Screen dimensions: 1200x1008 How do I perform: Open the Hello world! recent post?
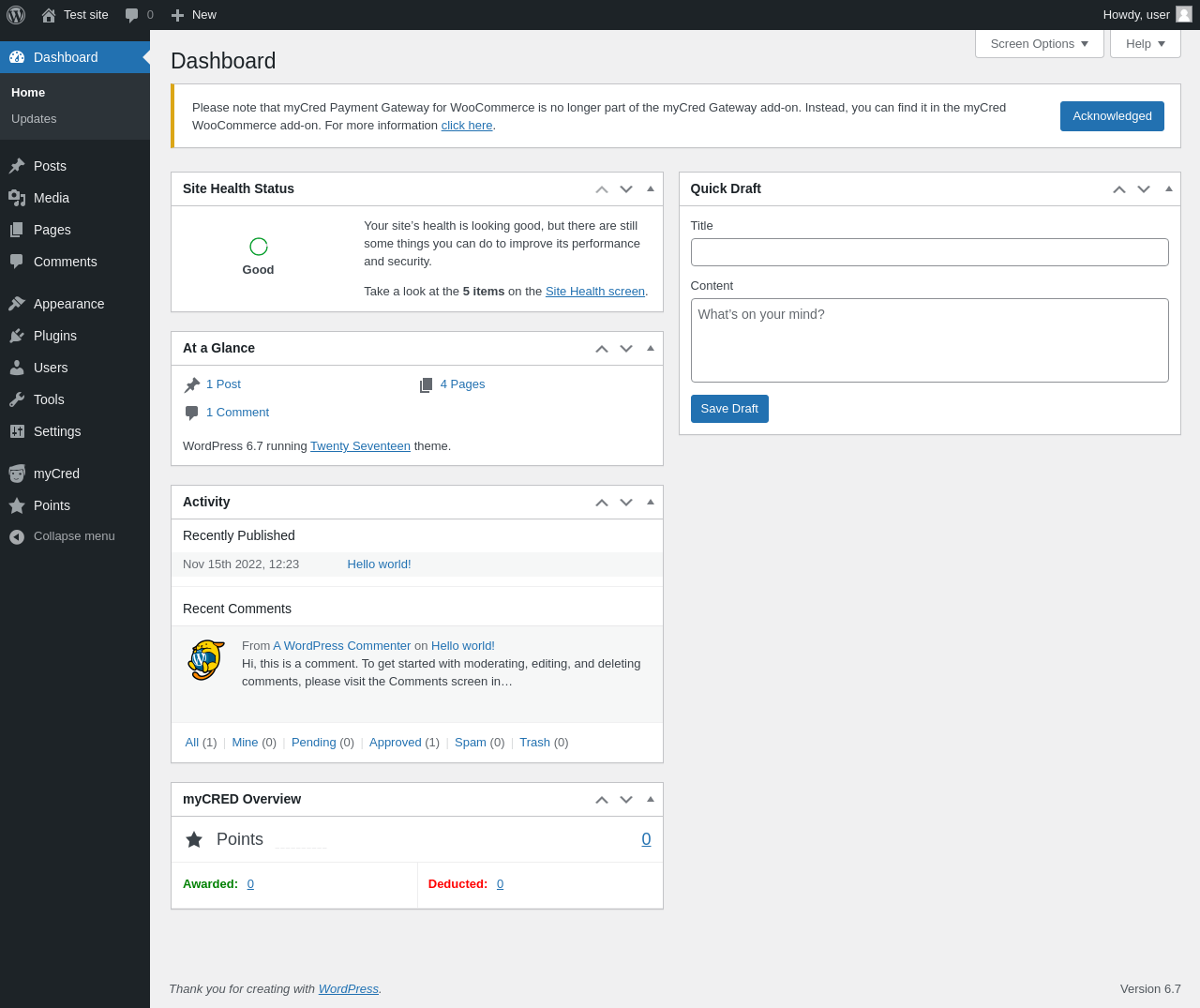379,564
